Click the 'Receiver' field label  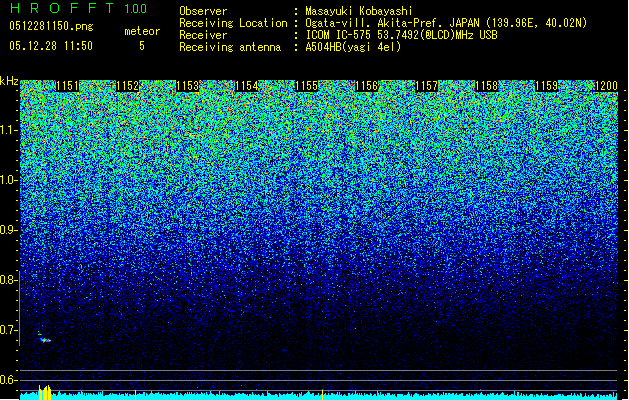point(203,35)
